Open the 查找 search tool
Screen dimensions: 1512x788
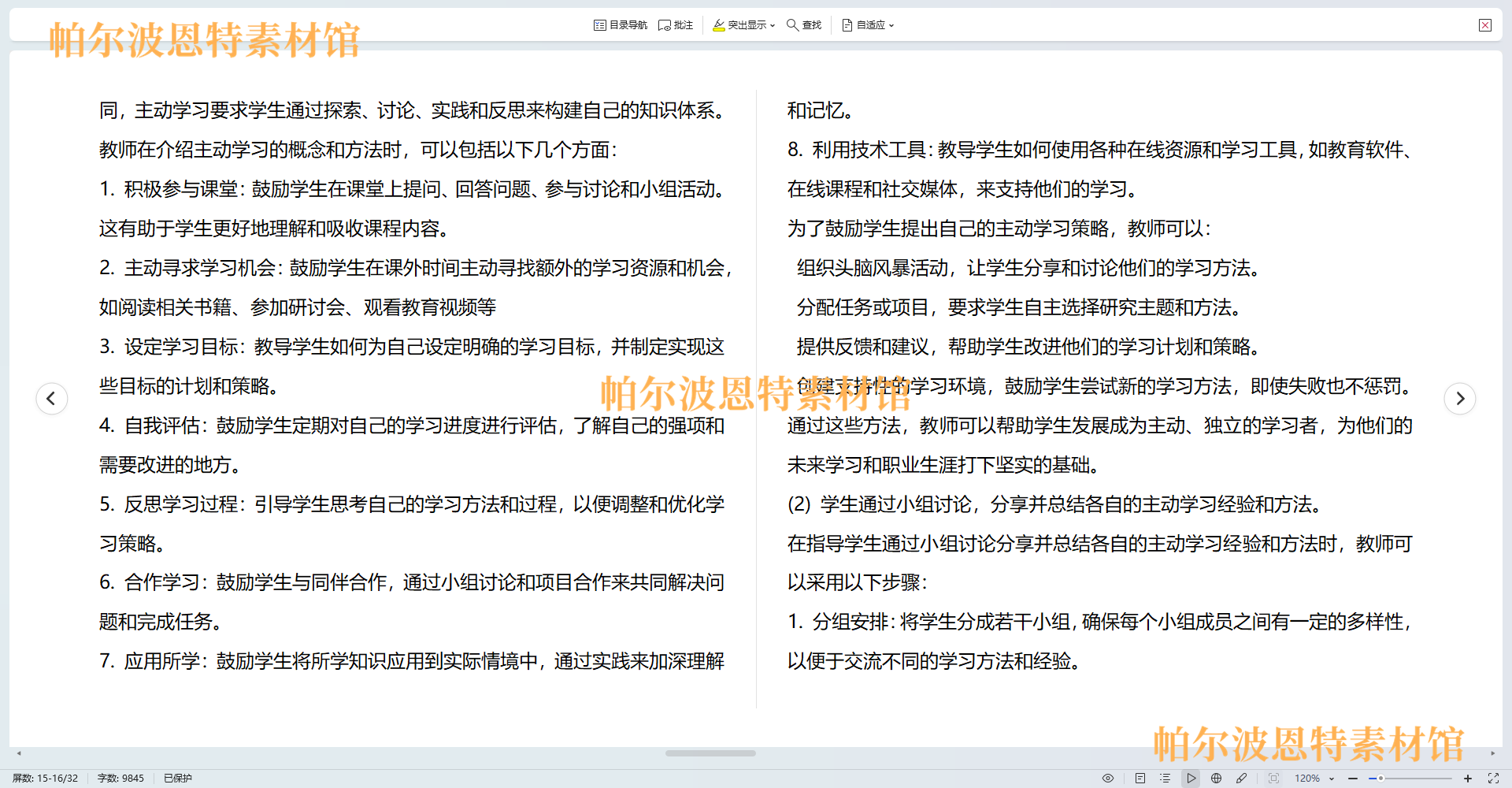point(804,25)
